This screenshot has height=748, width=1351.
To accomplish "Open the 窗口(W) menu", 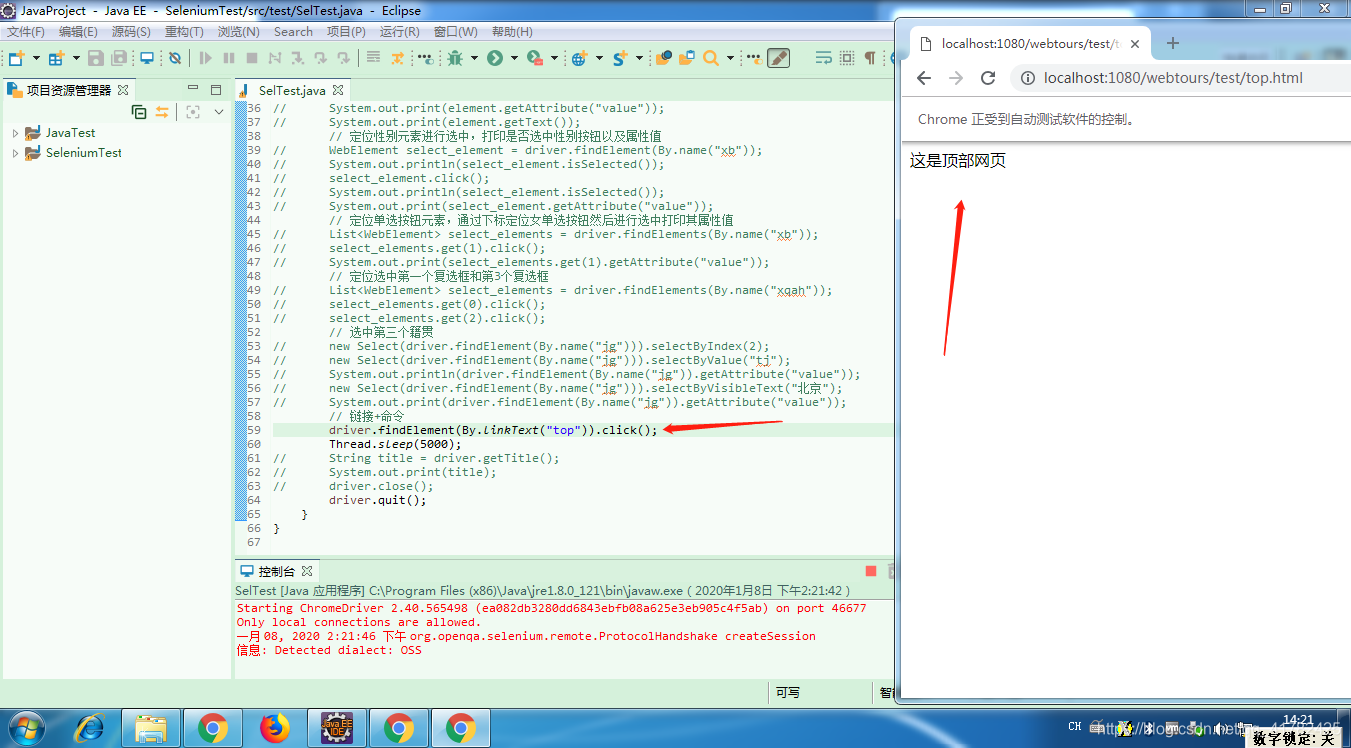I will [x=455, y=32].
